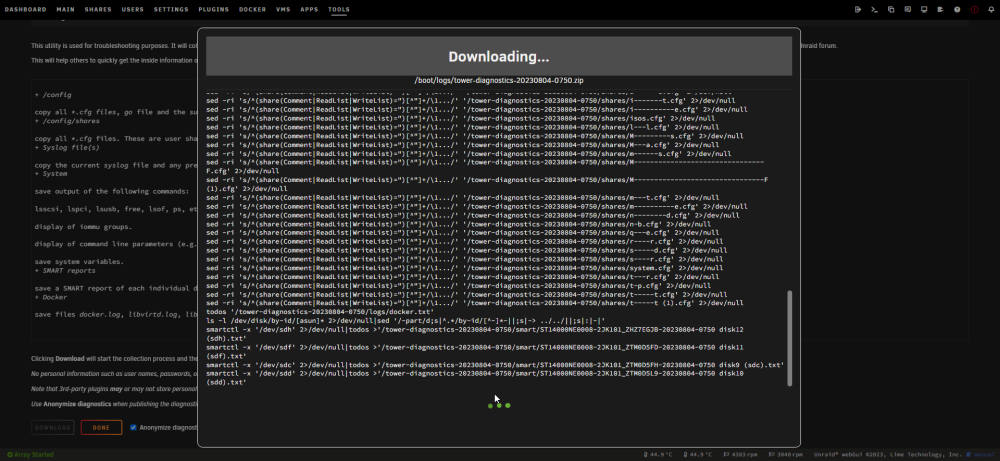
Task: Click the 'save system variables.' line
Action: point(79,261)
